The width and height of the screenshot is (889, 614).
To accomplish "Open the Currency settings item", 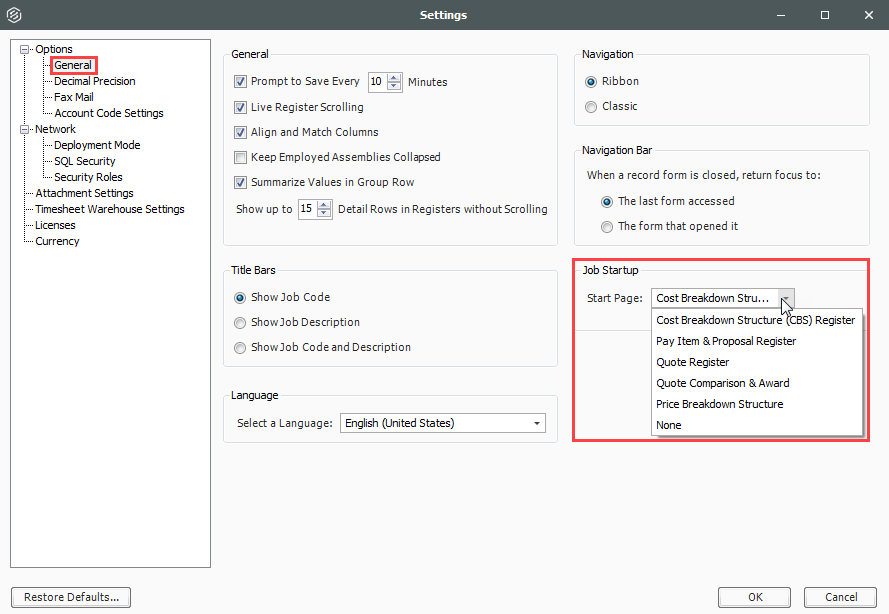I will point(57,241).
